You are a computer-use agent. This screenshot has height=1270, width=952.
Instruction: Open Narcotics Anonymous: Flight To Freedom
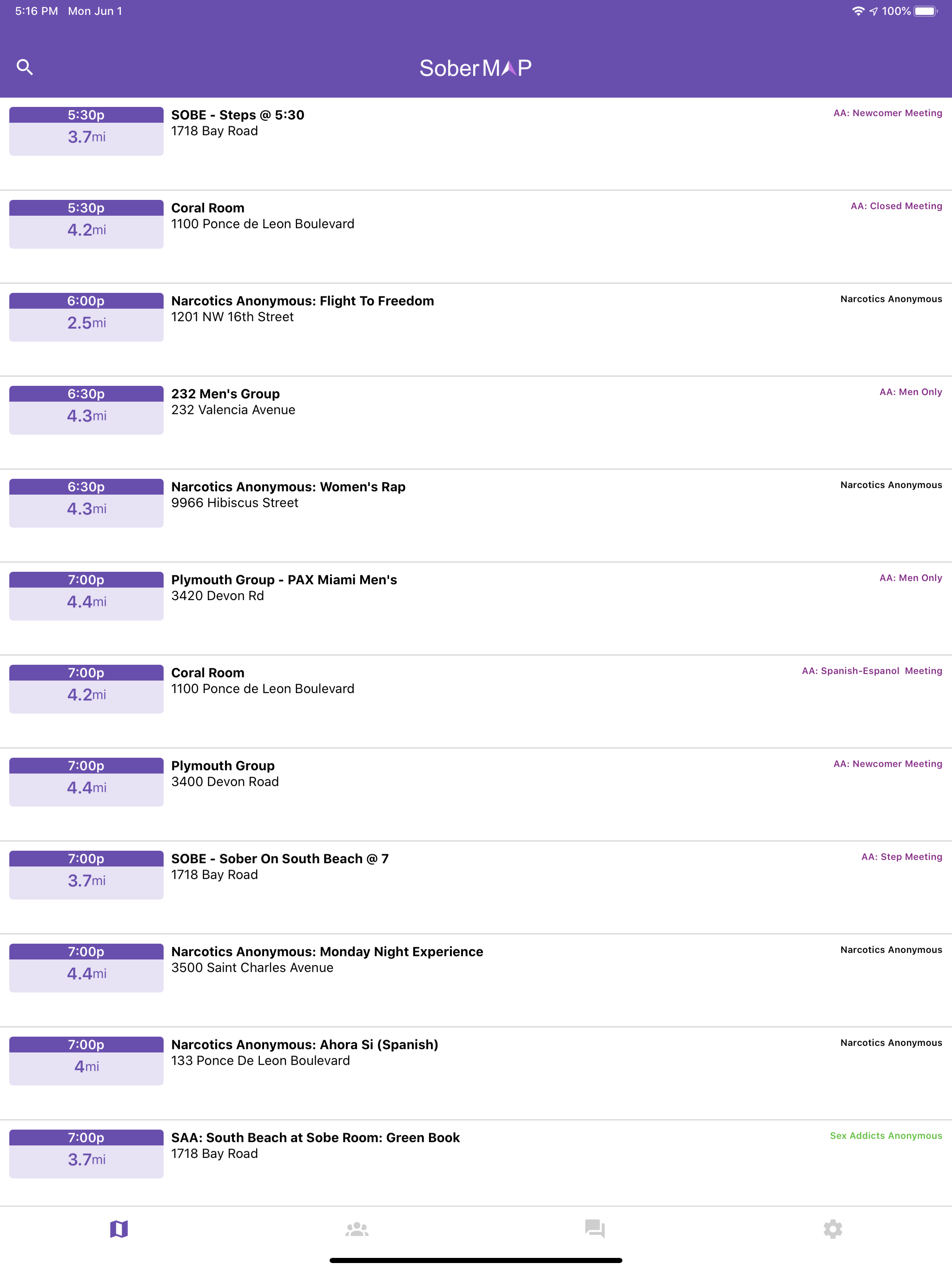coord(303,300)
